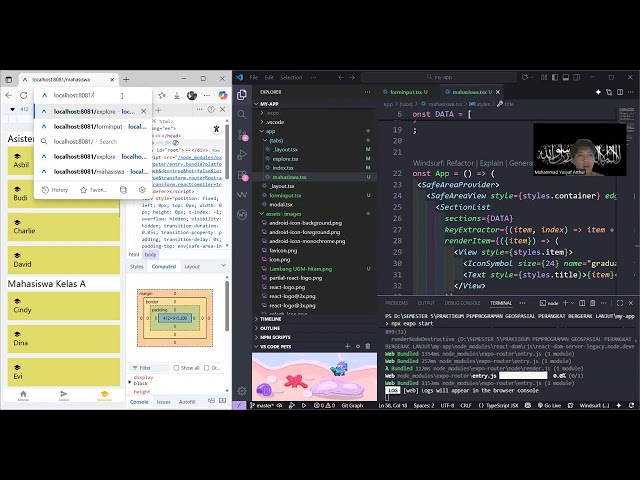
Task: Expand the display property in Computed pane
Action: tap(131, 382)
